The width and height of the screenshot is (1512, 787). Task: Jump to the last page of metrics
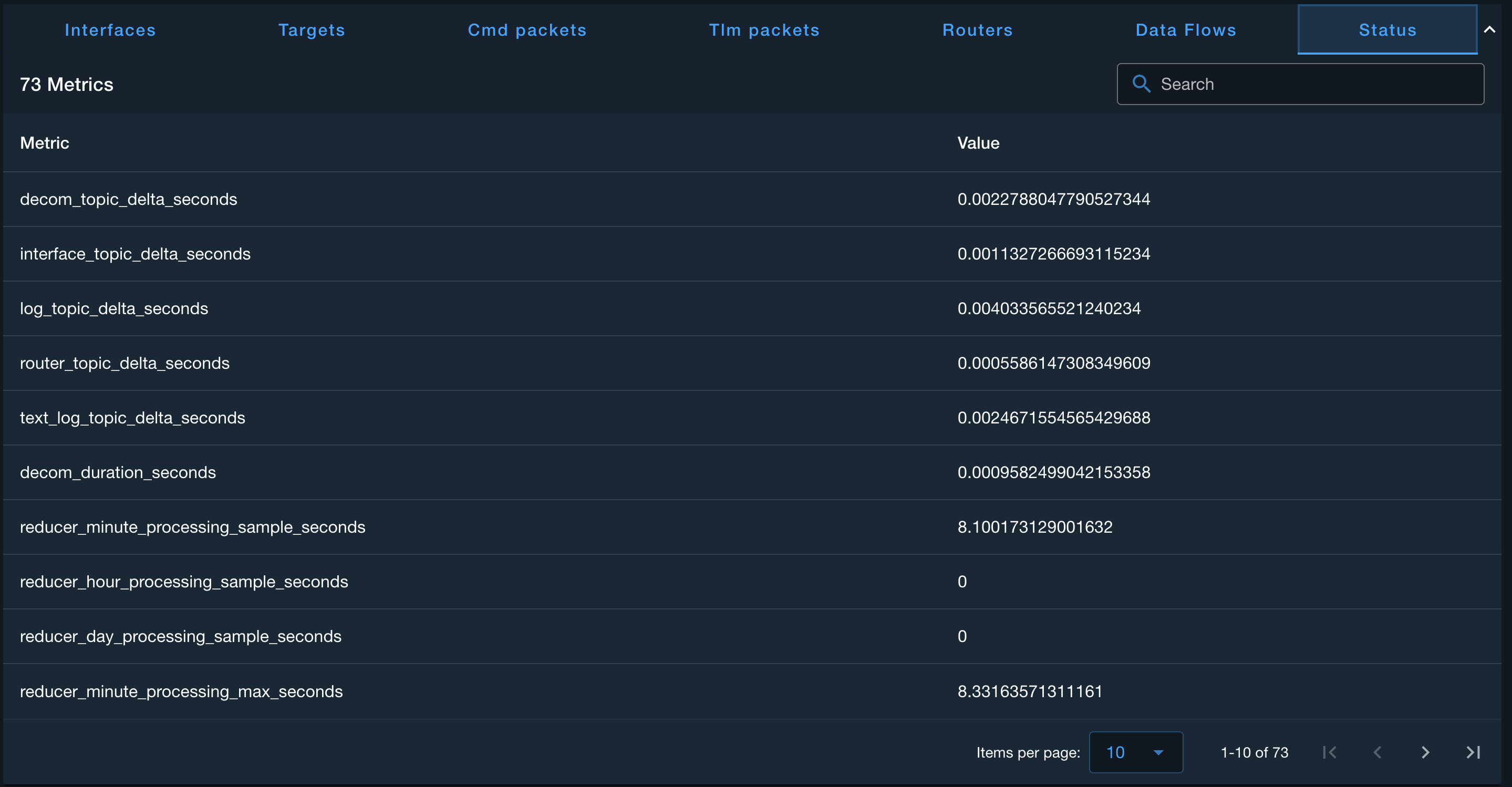(1473, 752)
